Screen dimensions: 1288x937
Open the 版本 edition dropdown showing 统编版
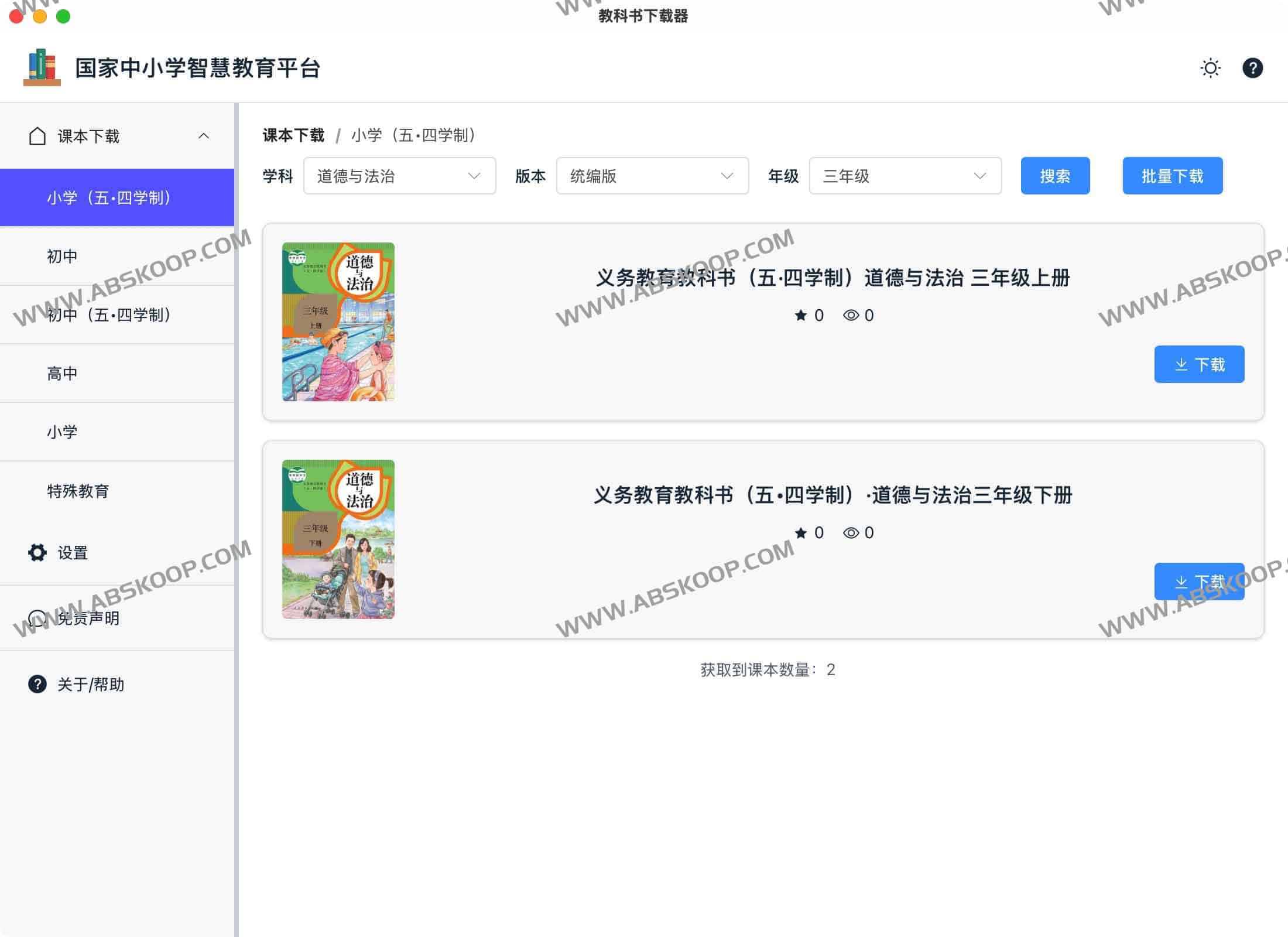(652, 176)
